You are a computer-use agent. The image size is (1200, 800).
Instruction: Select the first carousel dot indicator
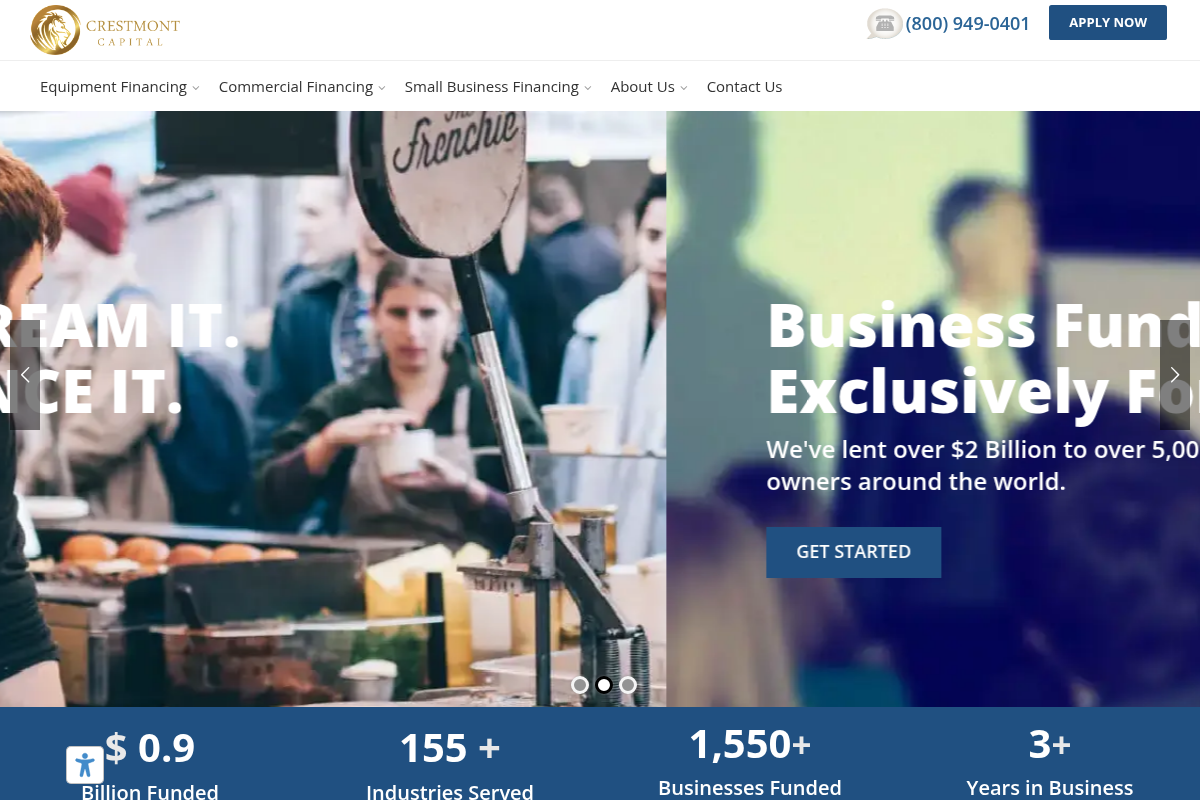pos(580,685)
